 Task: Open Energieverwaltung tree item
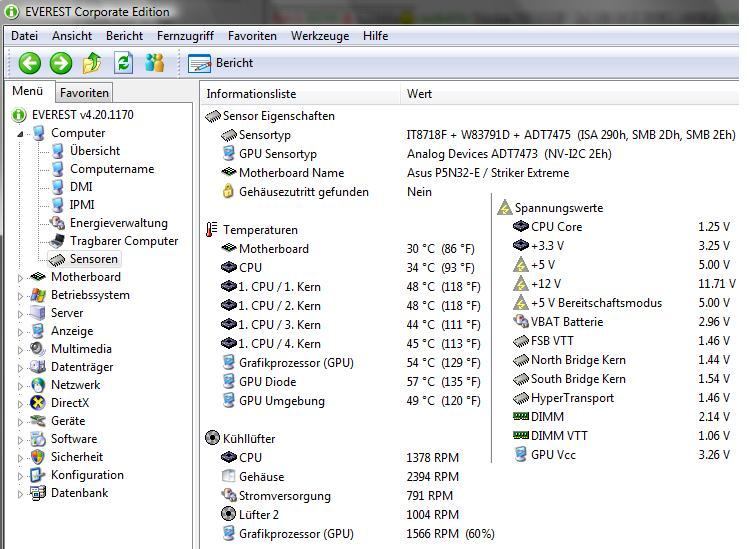pyautogui.click(x=119, y=223)
